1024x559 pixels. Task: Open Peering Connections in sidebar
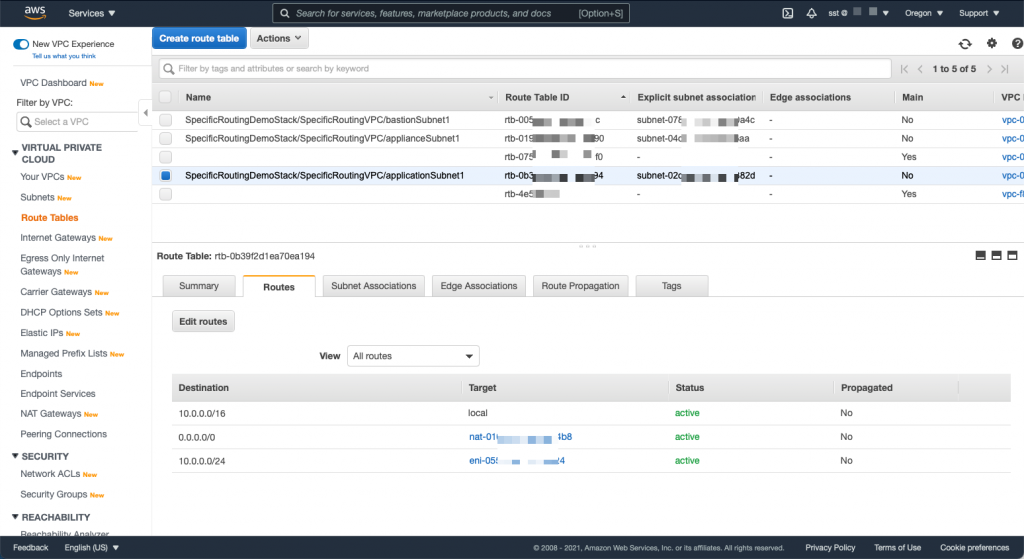coord(63,434)
